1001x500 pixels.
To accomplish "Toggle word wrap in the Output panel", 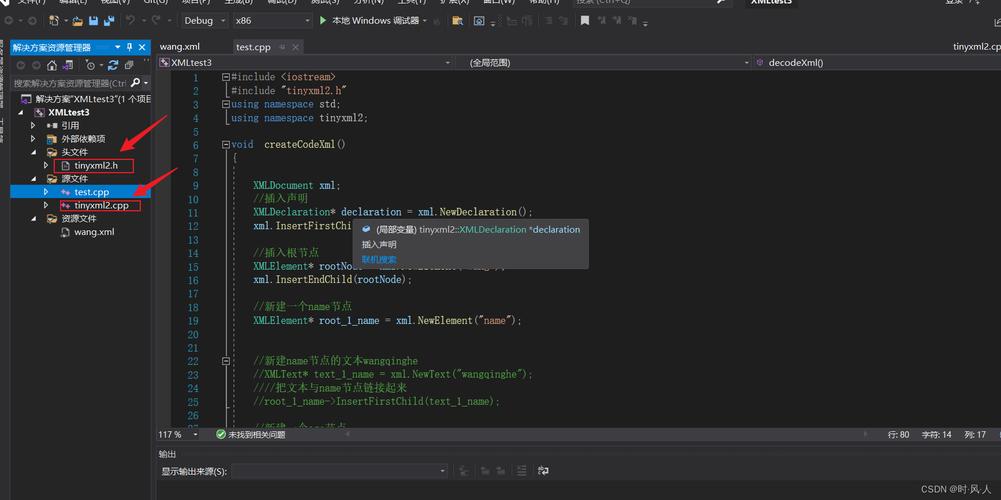I will click(543, 471).
